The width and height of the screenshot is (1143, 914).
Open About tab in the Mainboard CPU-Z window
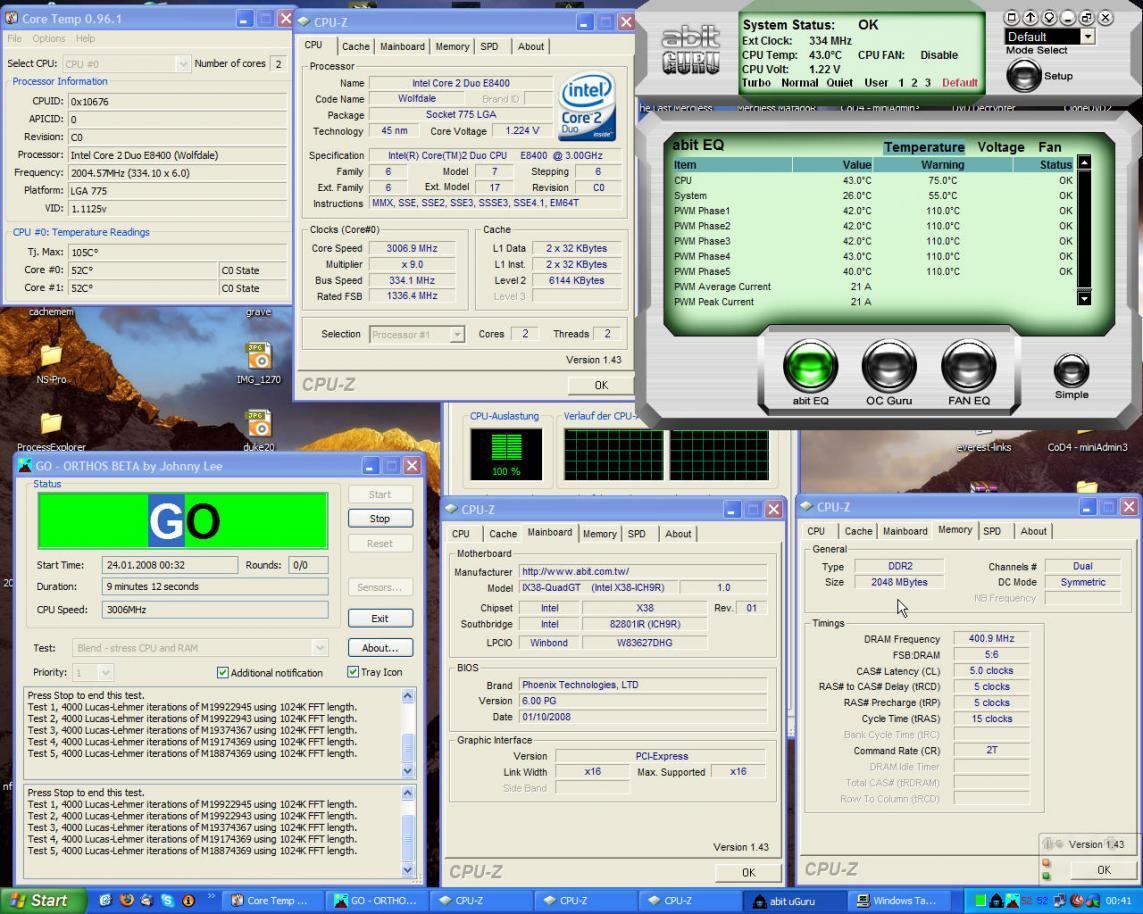tap(678, 534)
